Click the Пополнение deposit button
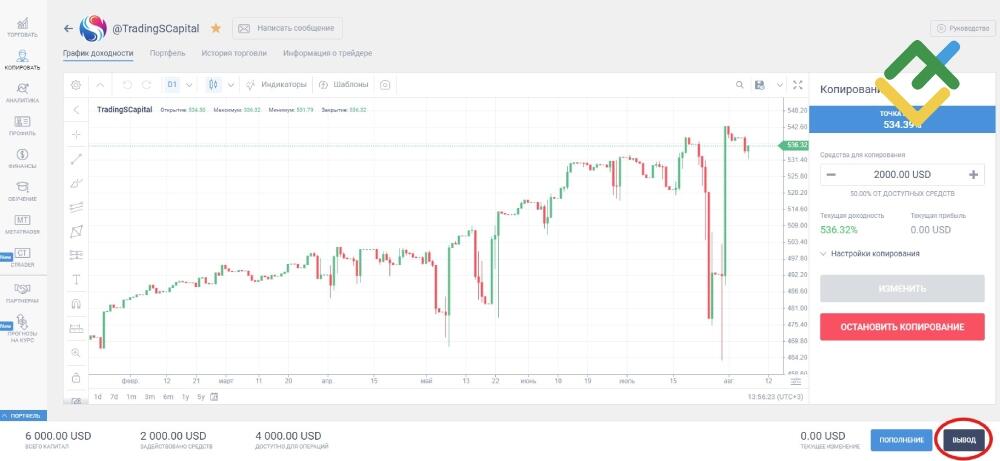 point(901,440)
